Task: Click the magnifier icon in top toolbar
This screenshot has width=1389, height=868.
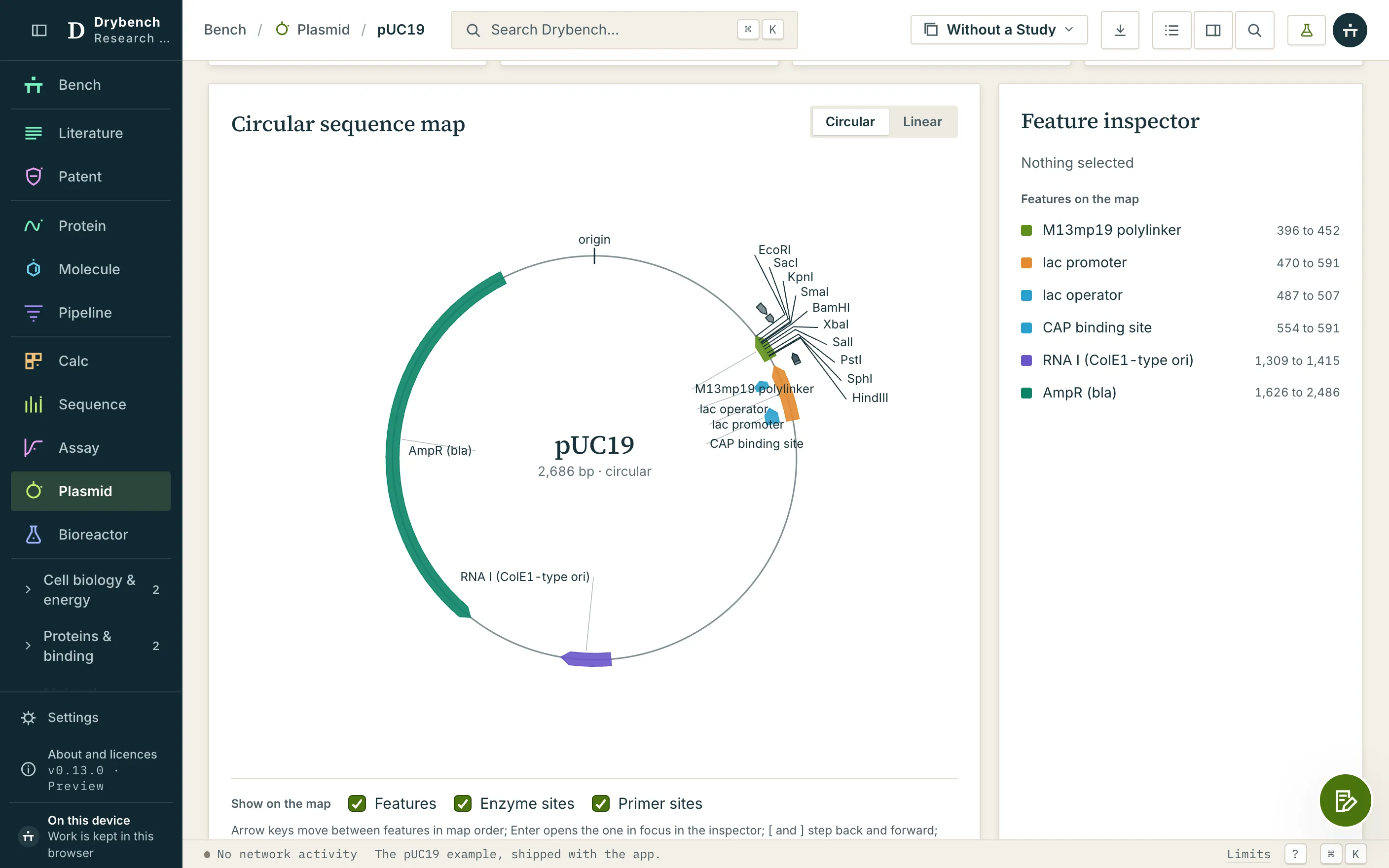Action: click(x=1255, y=30)
